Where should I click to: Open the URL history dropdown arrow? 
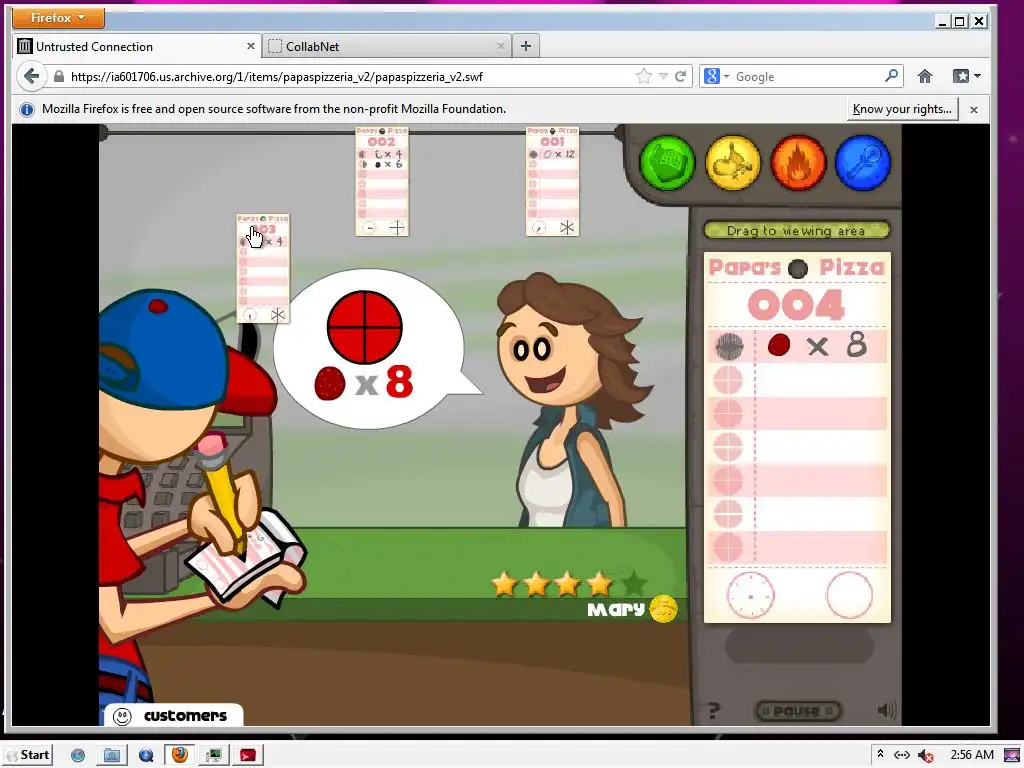(663, 76)
